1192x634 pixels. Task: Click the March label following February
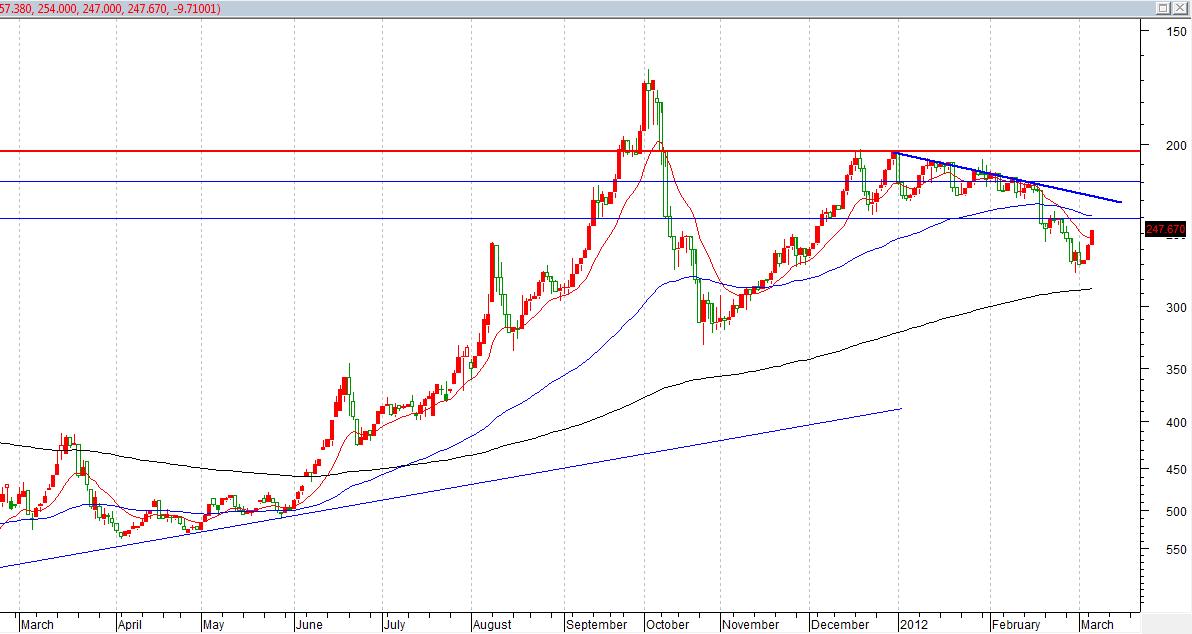point(1097,625)
